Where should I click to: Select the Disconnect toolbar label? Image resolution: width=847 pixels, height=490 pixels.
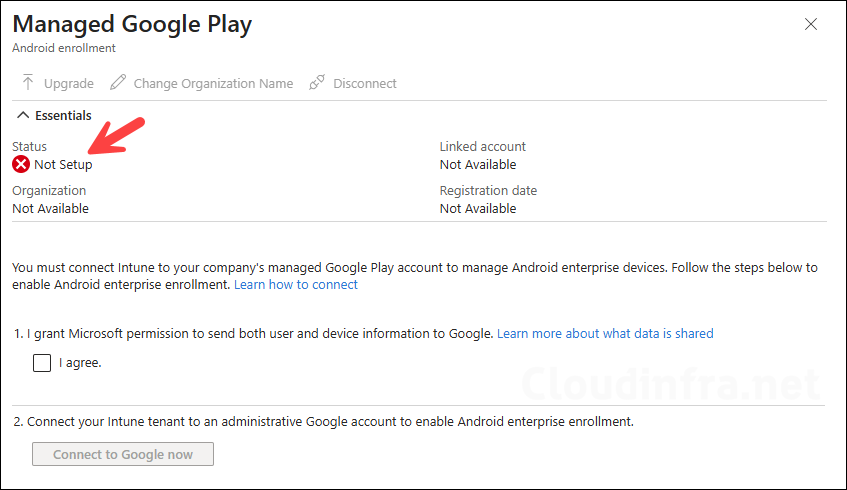coord(365,84)
